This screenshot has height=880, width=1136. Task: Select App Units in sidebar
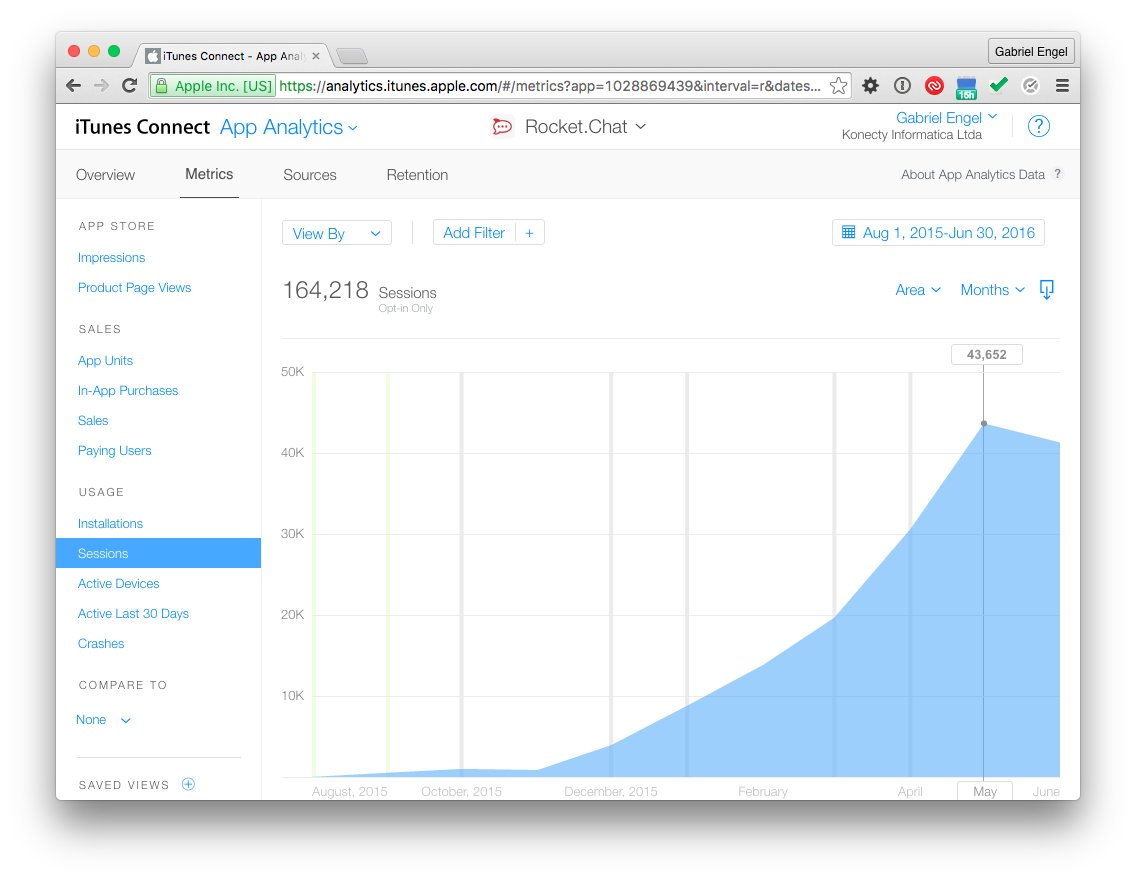pyautogui.click(x=105, y=360)
